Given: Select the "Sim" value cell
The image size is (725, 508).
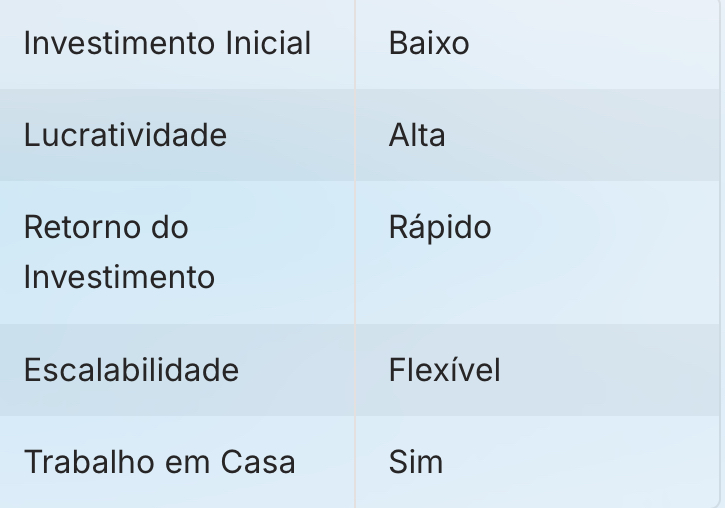Looking at the screenshot, I should [415, 462].
